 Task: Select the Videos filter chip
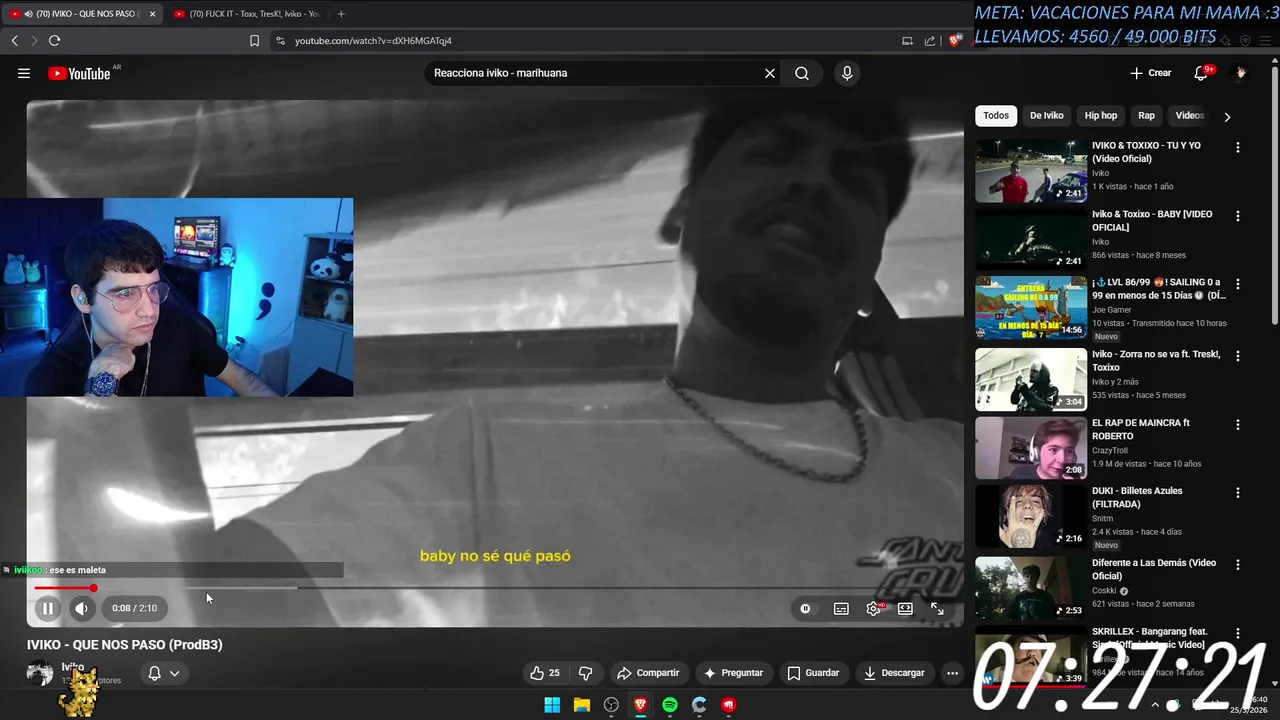[1189, 115]
